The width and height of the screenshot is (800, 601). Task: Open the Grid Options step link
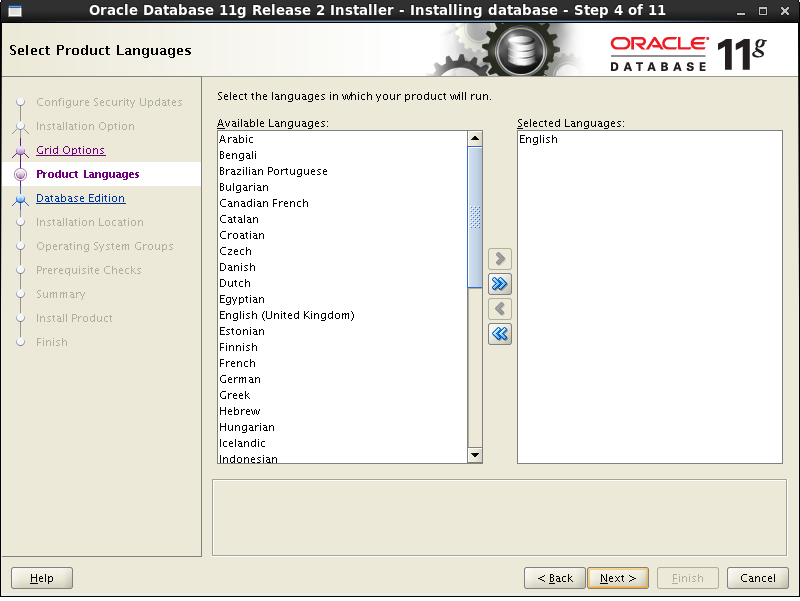70,150
